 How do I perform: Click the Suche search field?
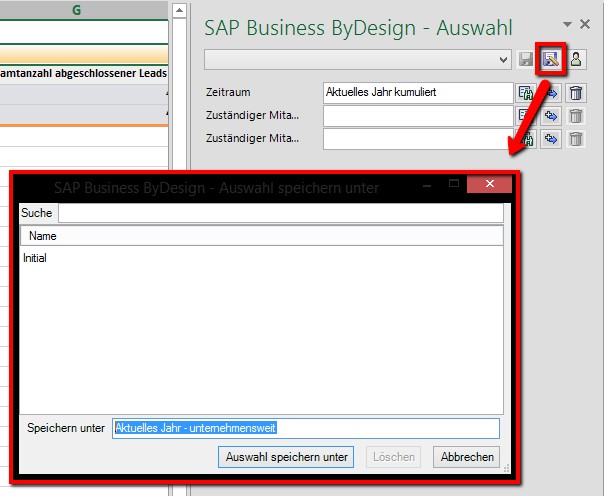[280, 213]
